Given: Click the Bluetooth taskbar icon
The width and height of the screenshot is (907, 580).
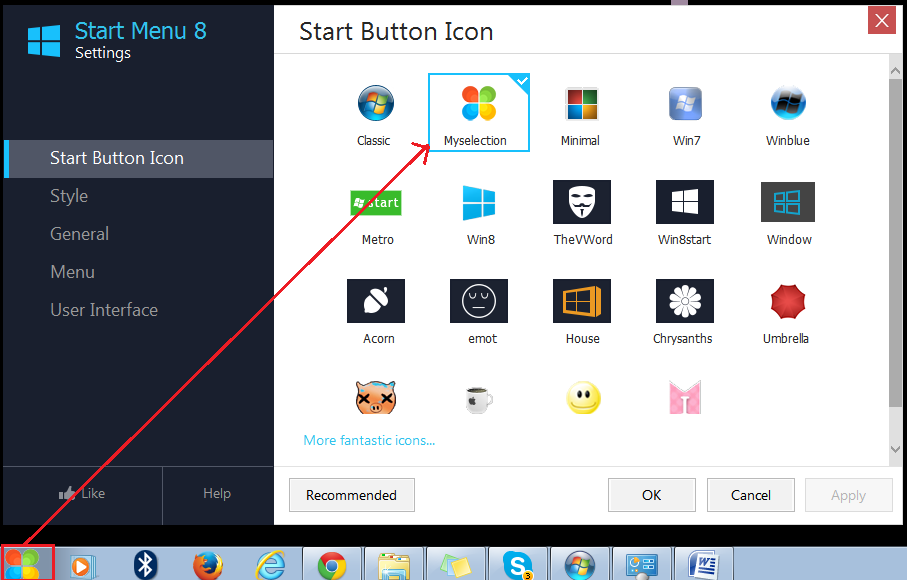Looking at the screenshot, I should click(145, 564).
